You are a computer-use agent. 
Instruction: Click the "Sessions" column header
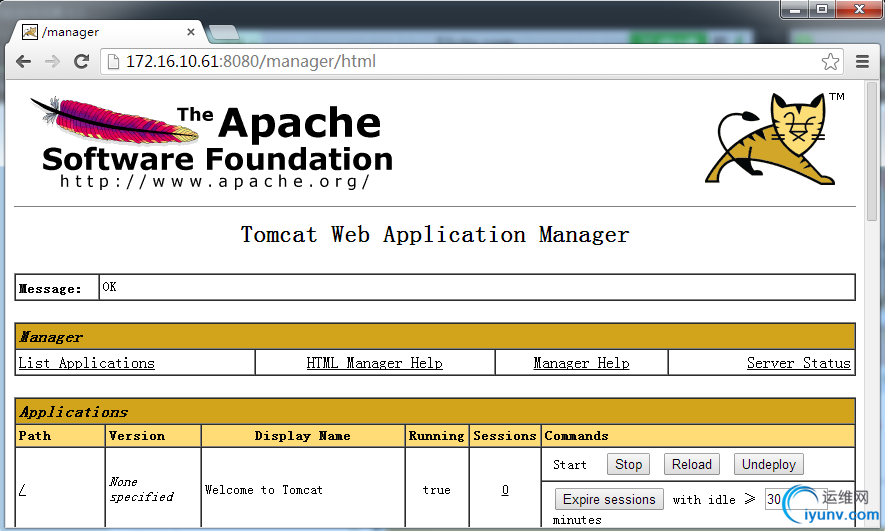coord(505,436)
